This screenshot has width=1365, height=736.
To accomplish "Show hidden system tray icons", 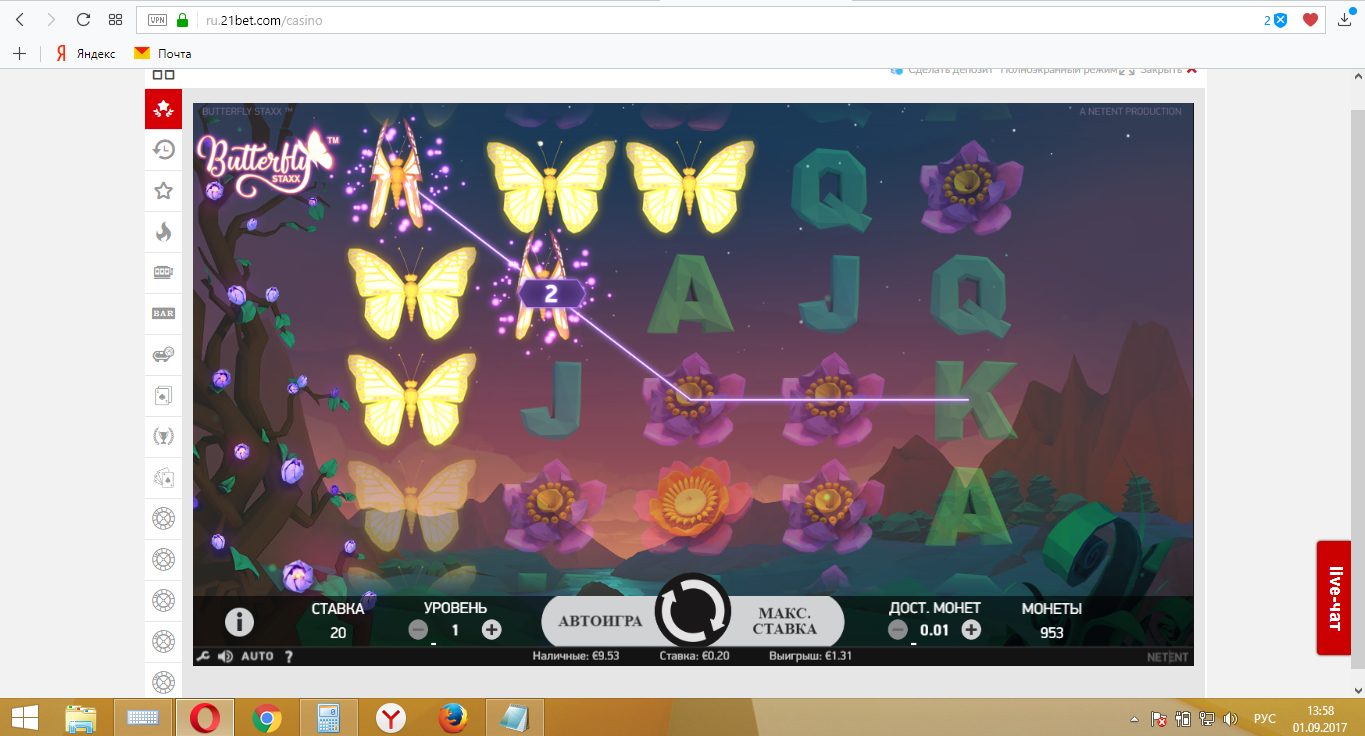I will coord(1133,718).
